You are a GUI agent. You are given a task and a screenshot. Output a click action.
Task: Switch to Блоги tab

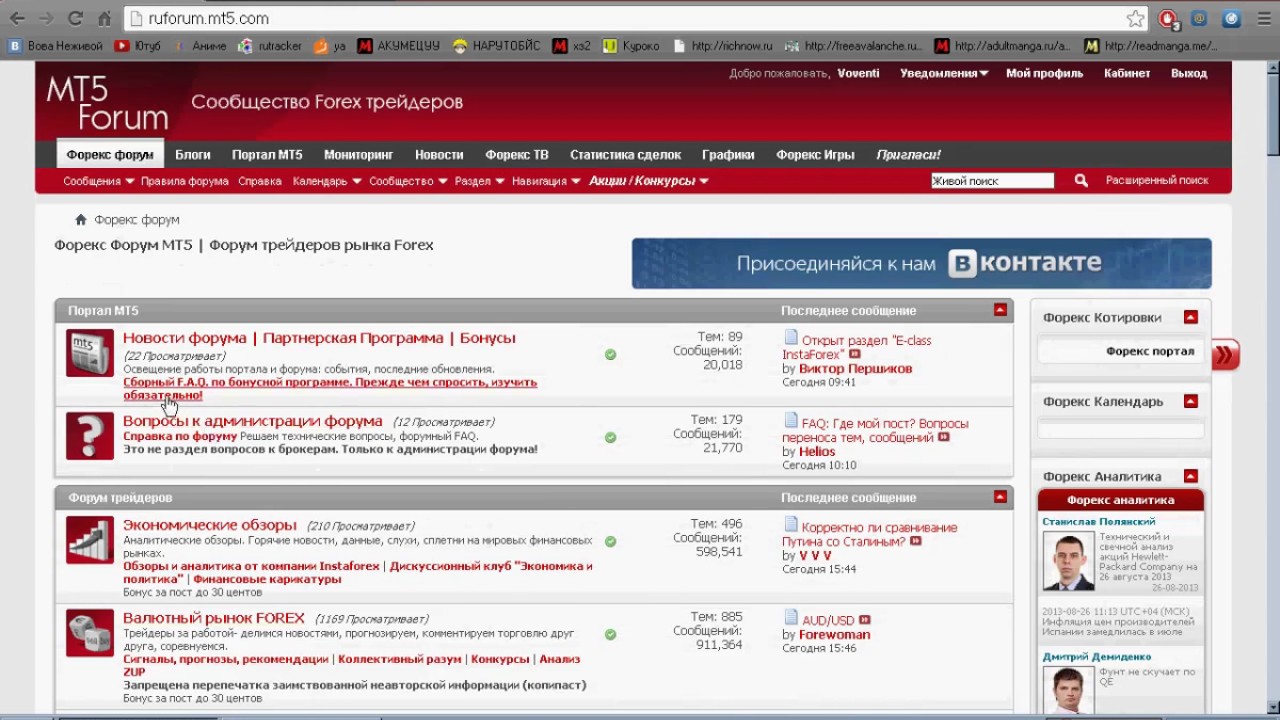pyautogui.click(x=193, y=155)
